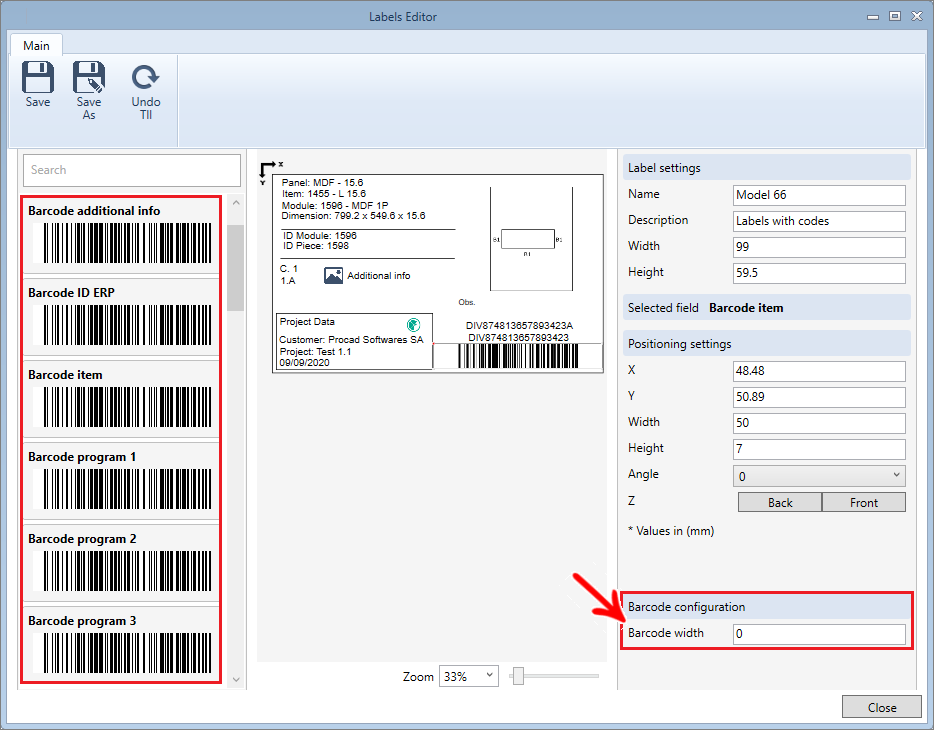
Task: Click the Undo All icon
Action: pos(145,77)
